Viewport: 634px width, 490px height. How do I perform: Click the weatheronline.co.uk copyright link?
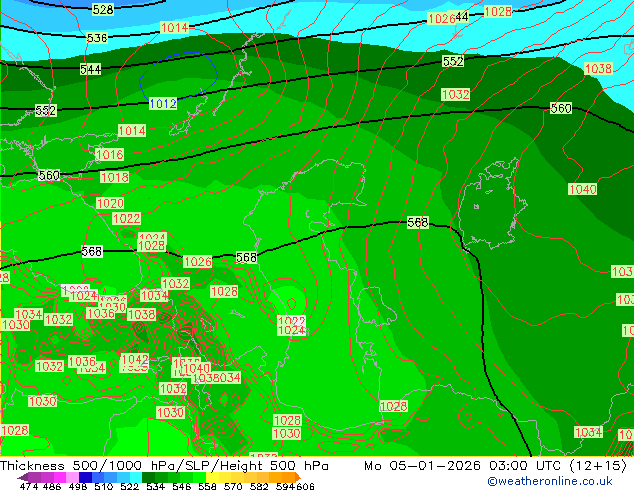[x=550, y=481]
